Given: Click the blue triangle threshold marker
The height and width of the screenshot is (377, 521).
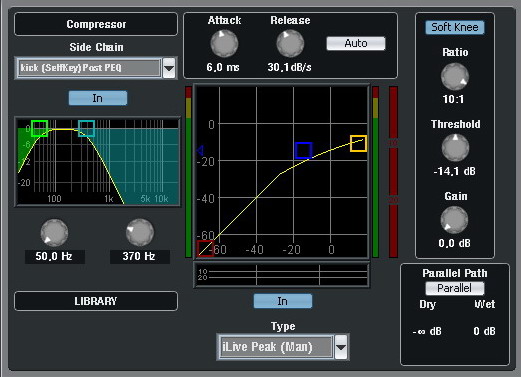Looking at the screenshot, I should (200, 150).
